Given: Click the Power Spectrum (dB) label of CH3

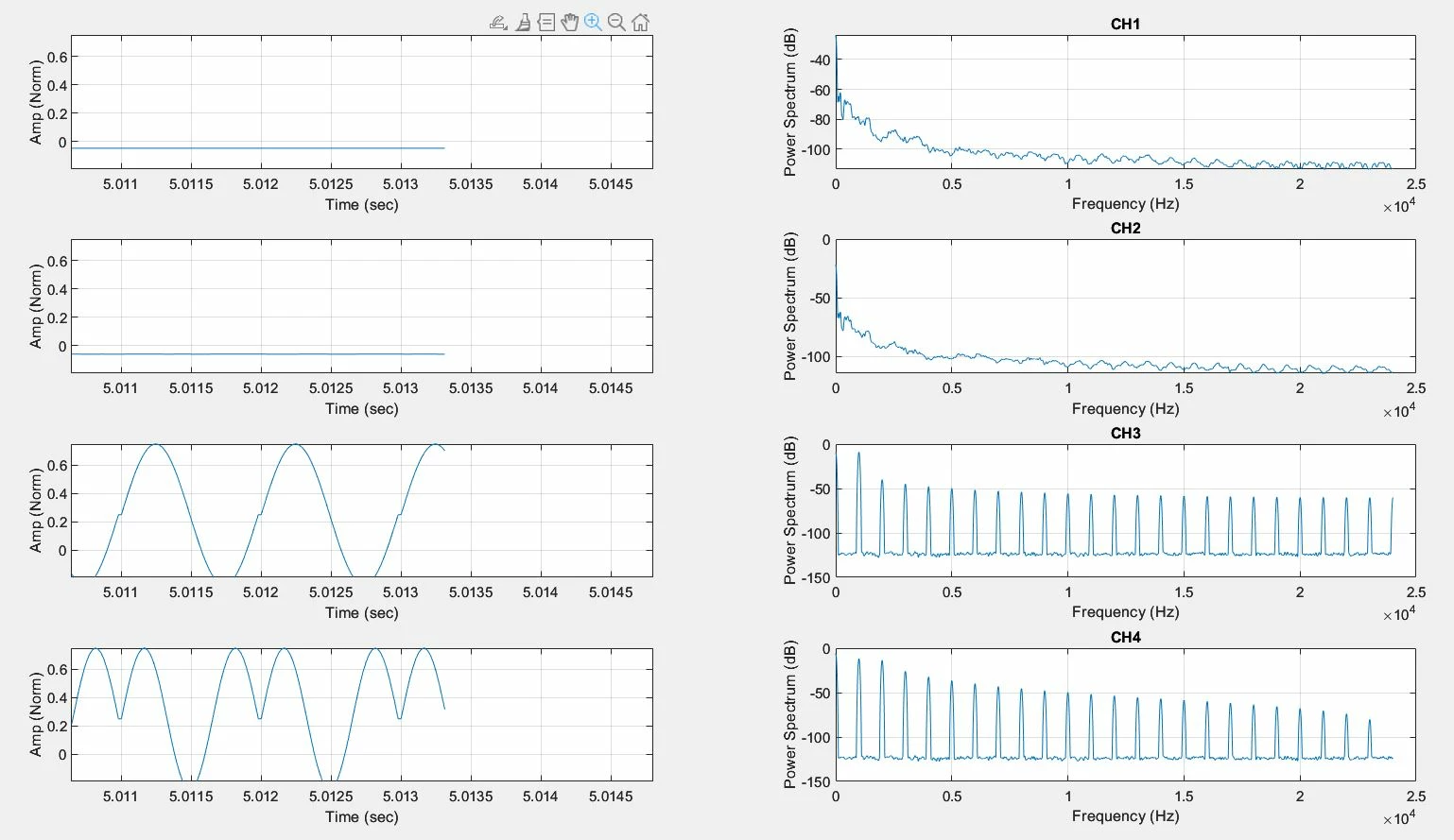Looking at the screenshot, I should point(790,510).
